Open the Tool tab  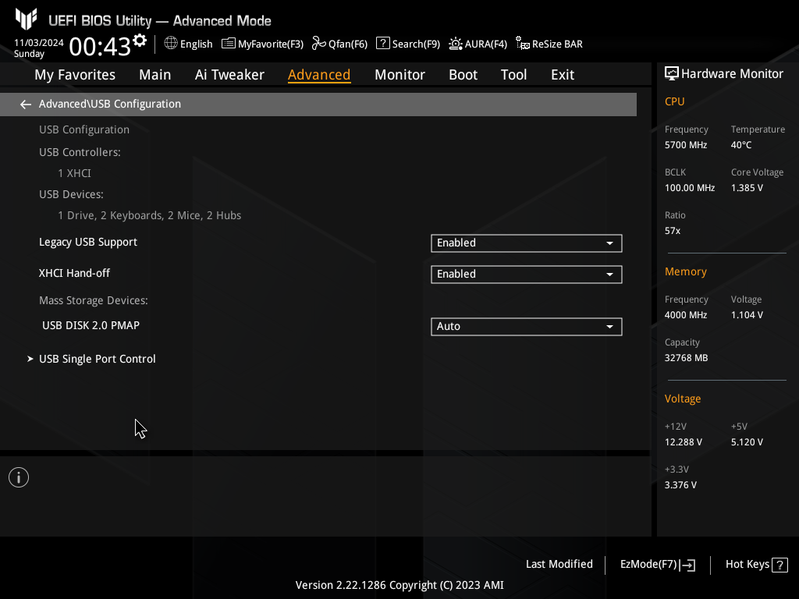[514, 75]
